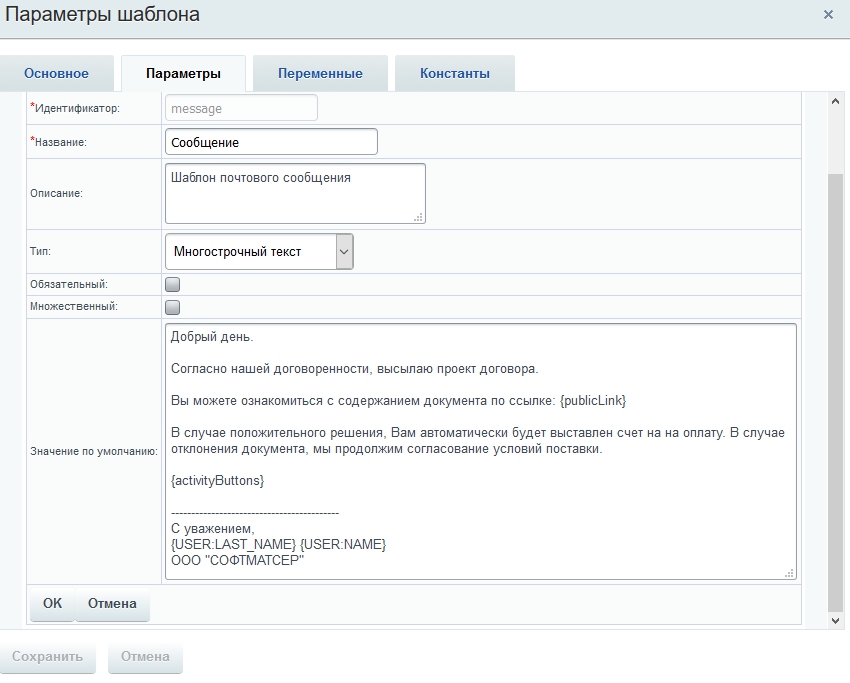Viewport: 850px width, 683px height.
Task: Focus the Название input field
Action: pos(271,142)
